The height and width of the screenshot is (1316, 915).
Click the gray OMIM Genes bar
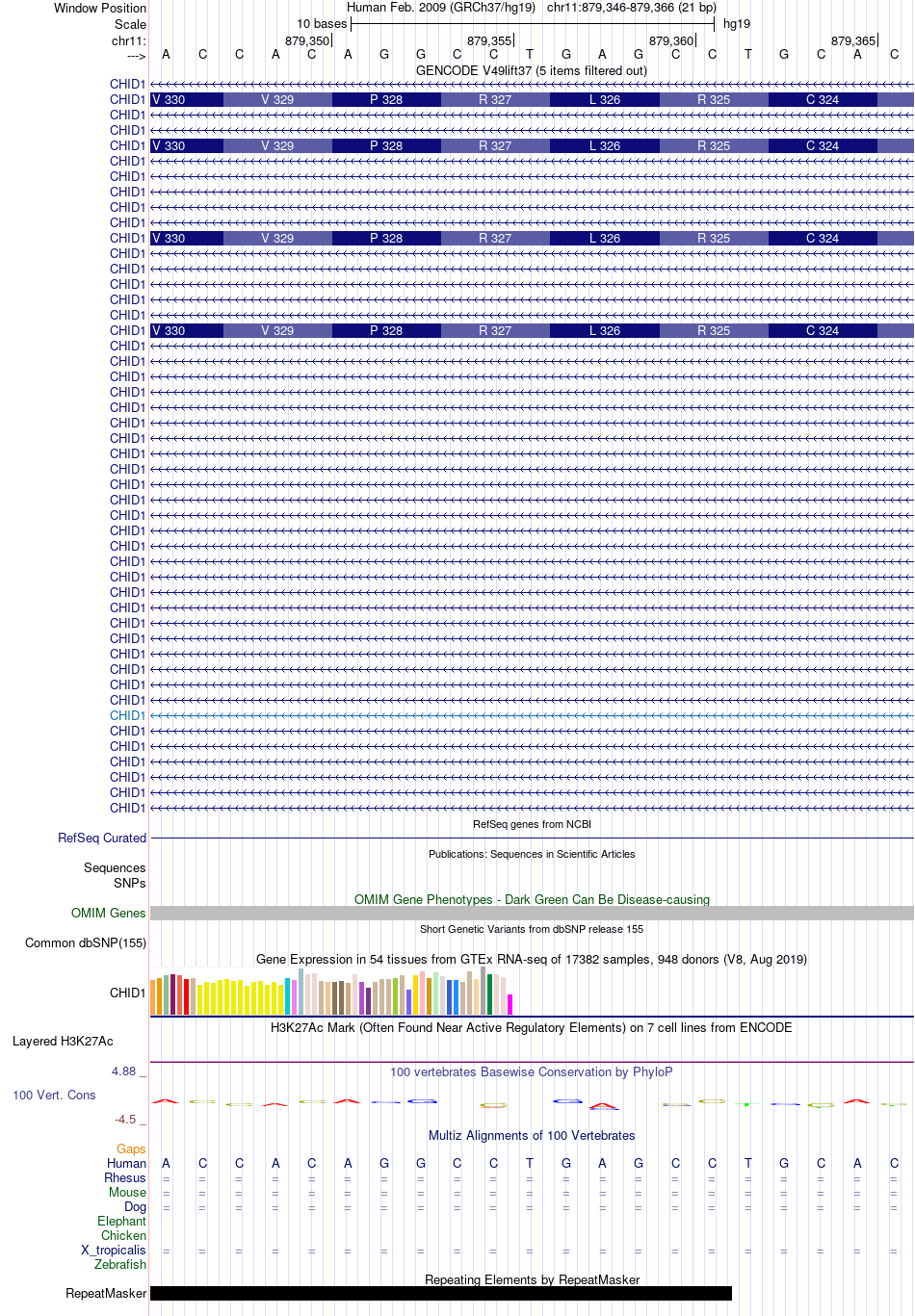532,914
